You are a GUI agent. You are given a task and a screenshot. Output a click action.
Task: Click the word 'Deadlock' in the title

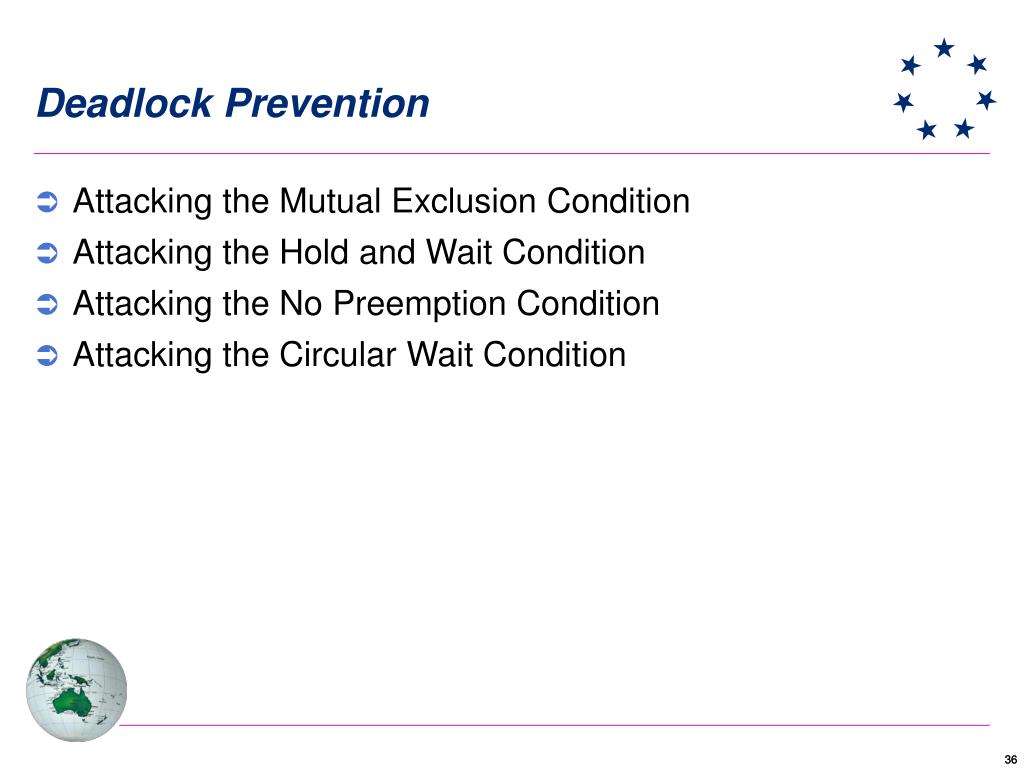click(x=125, y=103)
